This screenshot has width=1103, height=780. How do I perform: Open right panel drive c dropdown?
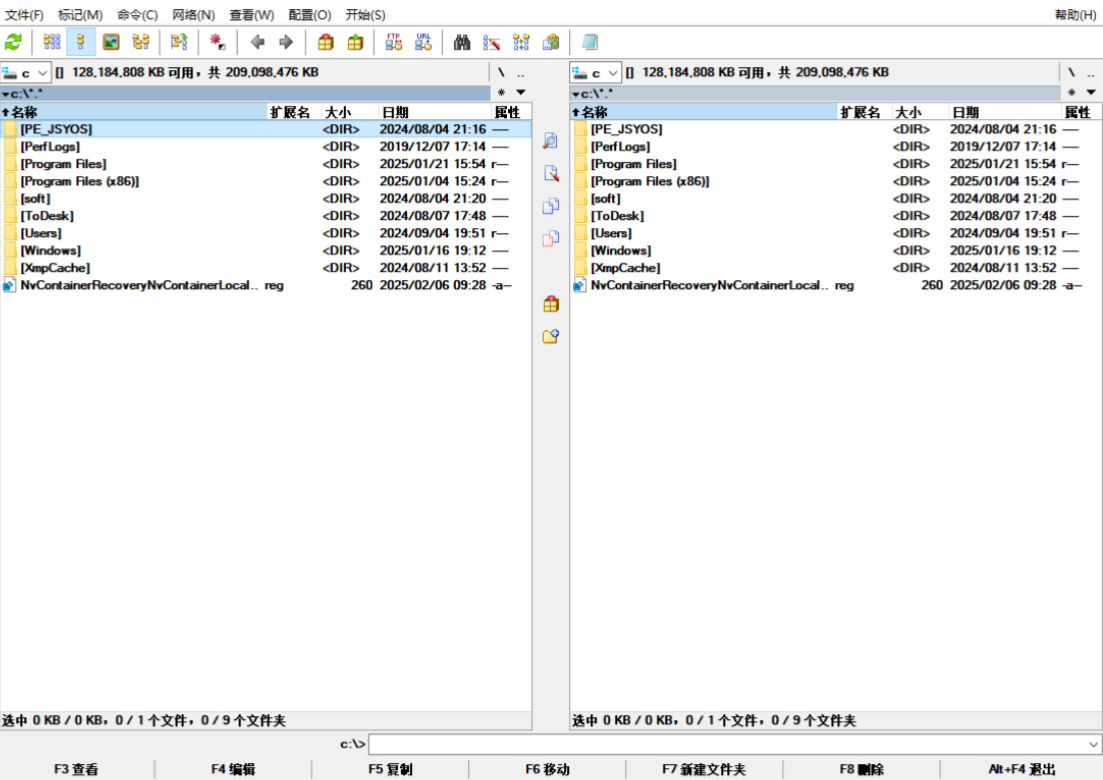click(x=596, y=72)
